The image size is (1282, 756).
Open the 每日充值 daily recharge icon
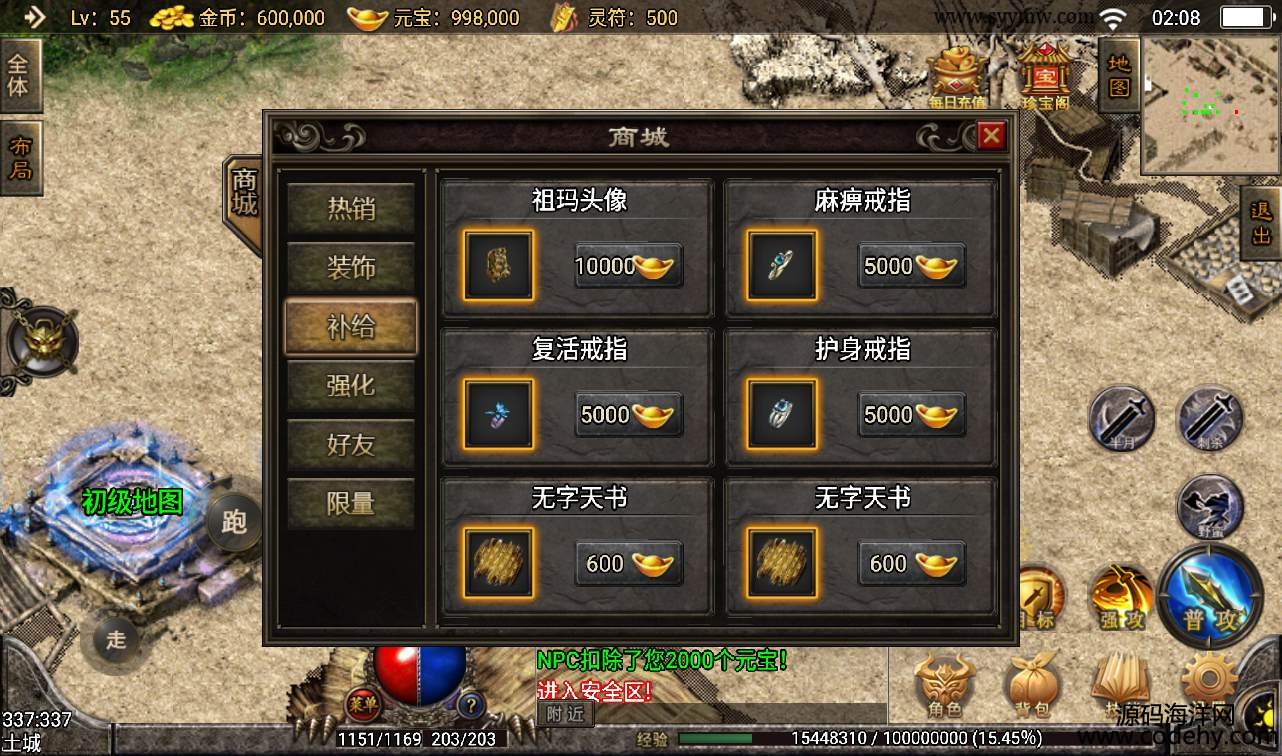tap(958, 77)
